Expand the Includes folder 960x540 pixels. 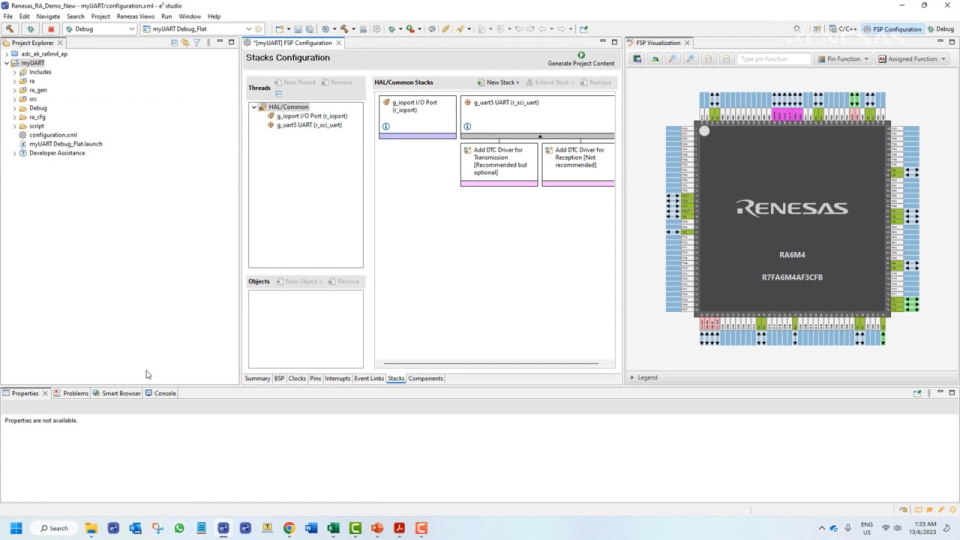pos(15,72)
